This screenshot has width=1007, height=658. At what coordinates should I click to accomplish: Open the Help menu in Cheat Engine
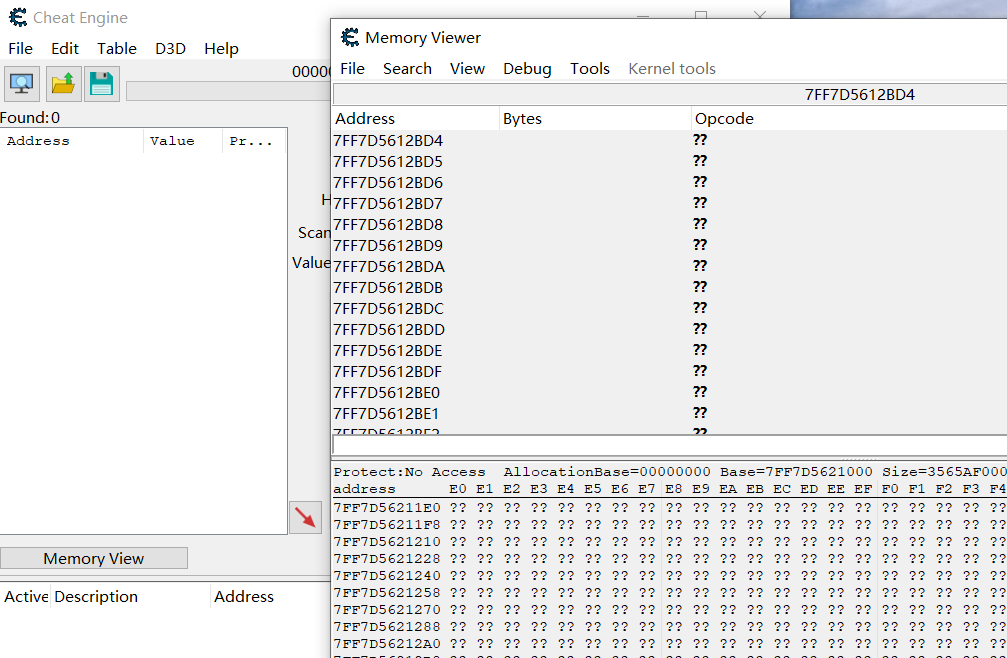[221, 49]
